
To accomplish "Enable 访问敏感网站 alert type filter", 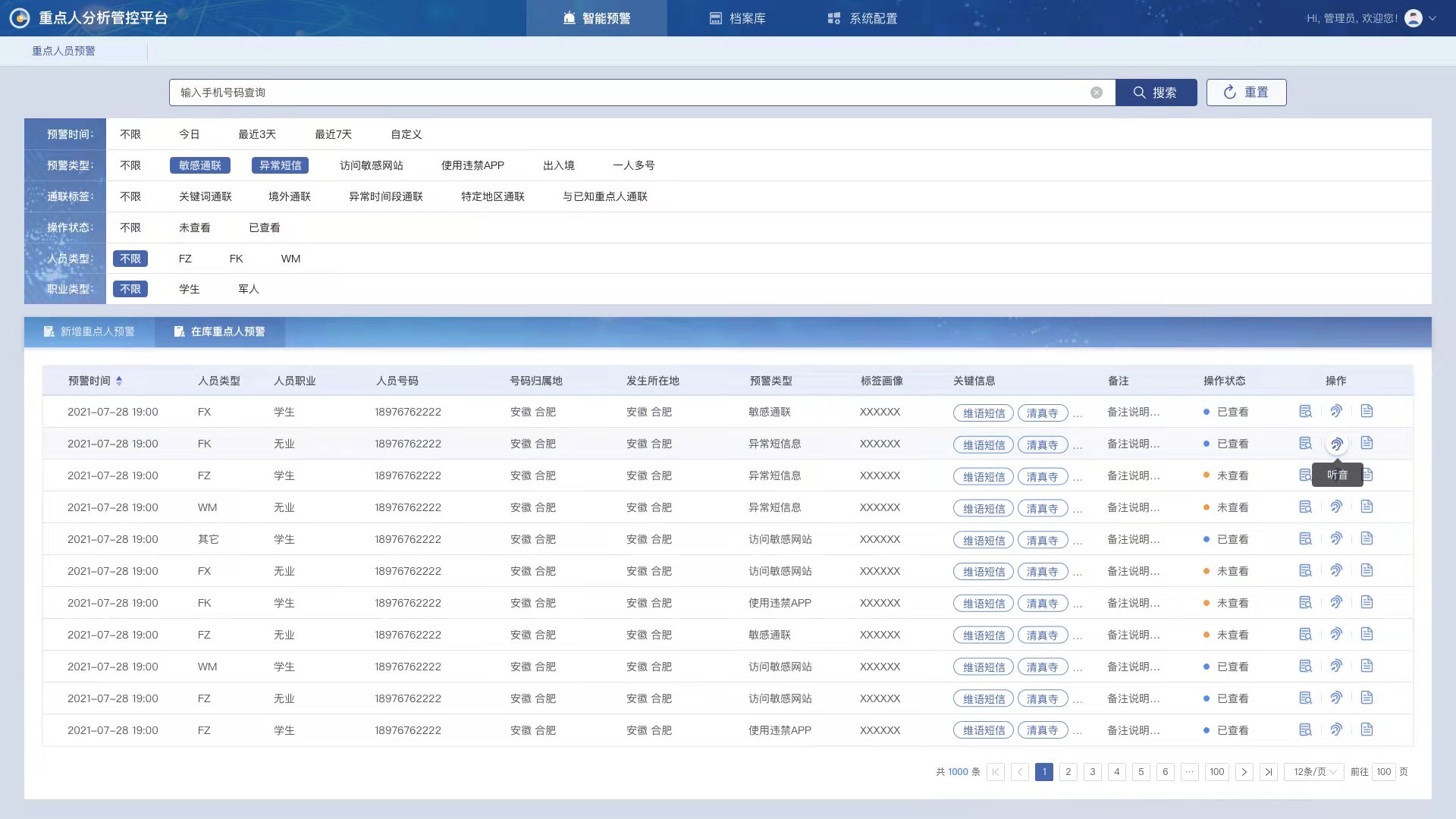I will (372, 165).
